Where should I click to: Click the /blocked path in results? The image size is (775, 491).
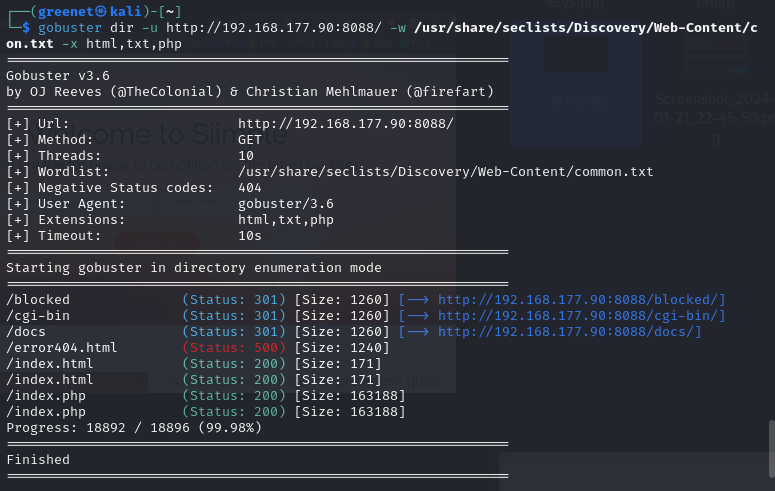(x=38, y=300)
